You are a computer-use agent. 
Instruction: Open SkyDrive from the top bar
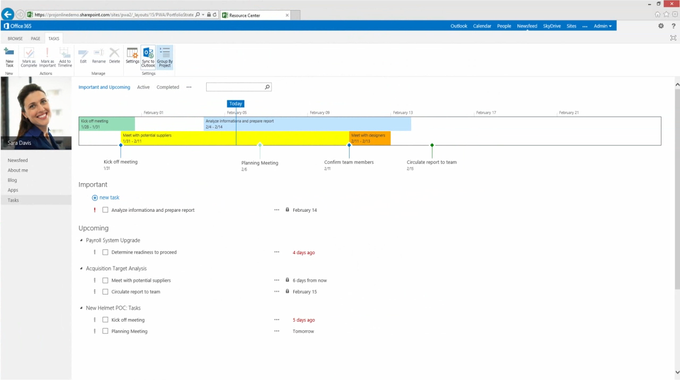(x=552, y=26)
